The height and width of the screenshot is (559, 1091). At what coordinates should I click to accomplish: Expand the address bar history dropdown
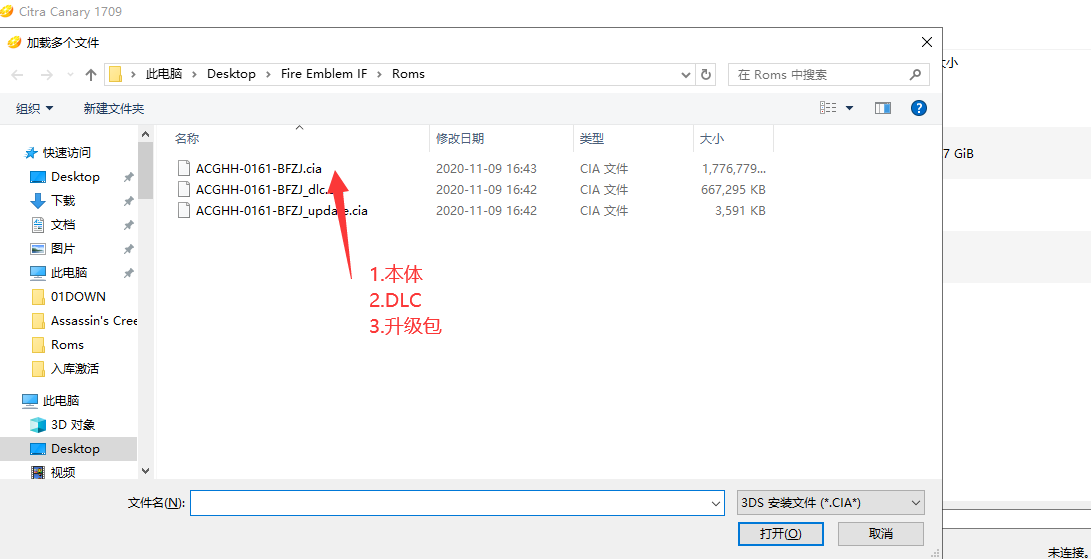[x=685, y=74]
